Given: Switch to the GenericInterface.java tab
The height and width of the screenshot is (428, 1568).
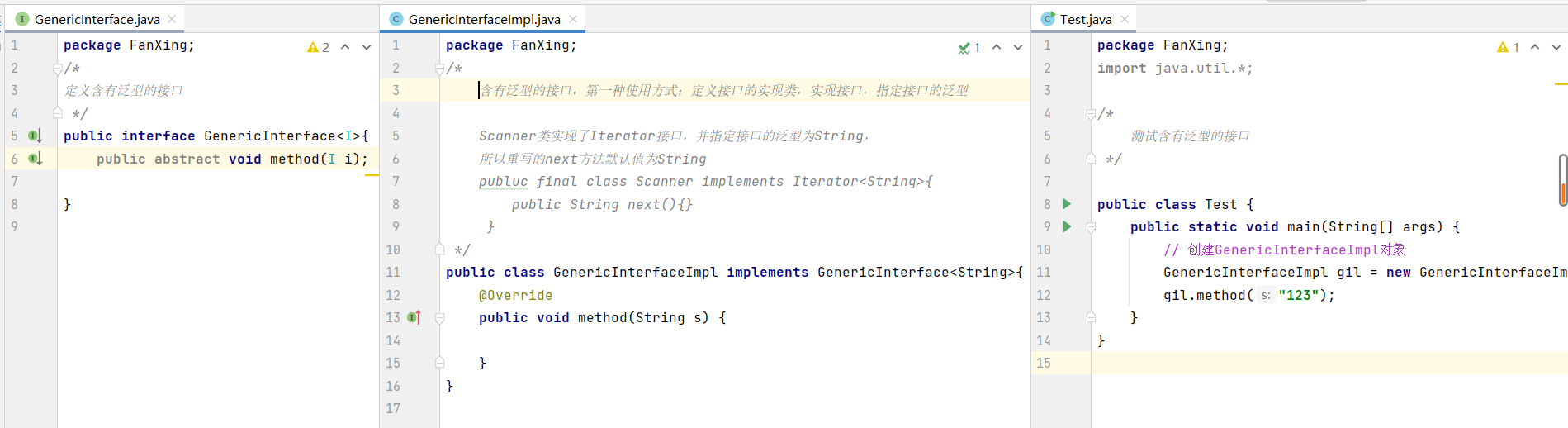Looking at the screenshot, I should point(97,19).
